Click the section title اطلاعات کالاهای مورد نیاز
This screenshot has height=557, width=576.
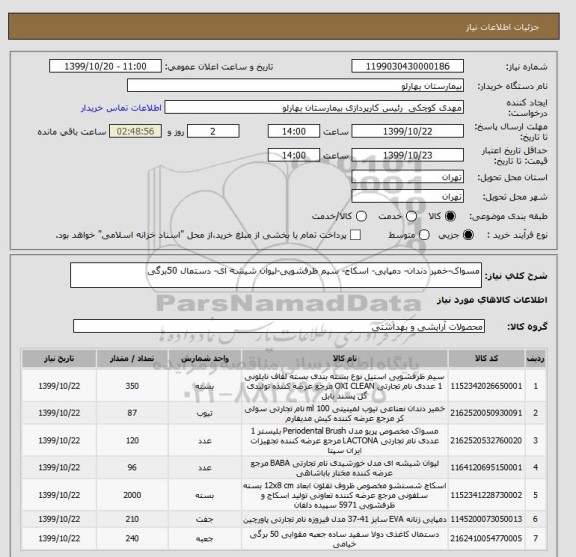pos(492,300)
